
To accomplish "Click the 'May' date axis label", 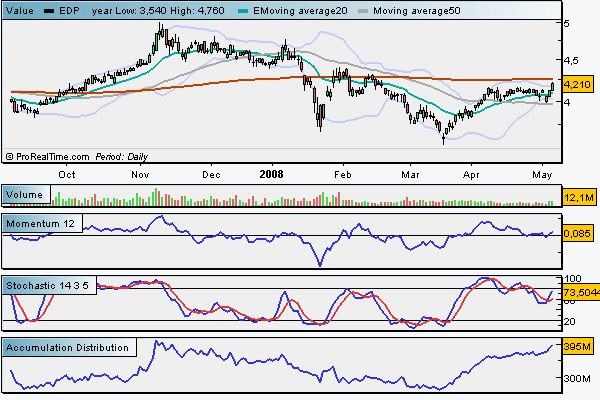I will 542,175.
